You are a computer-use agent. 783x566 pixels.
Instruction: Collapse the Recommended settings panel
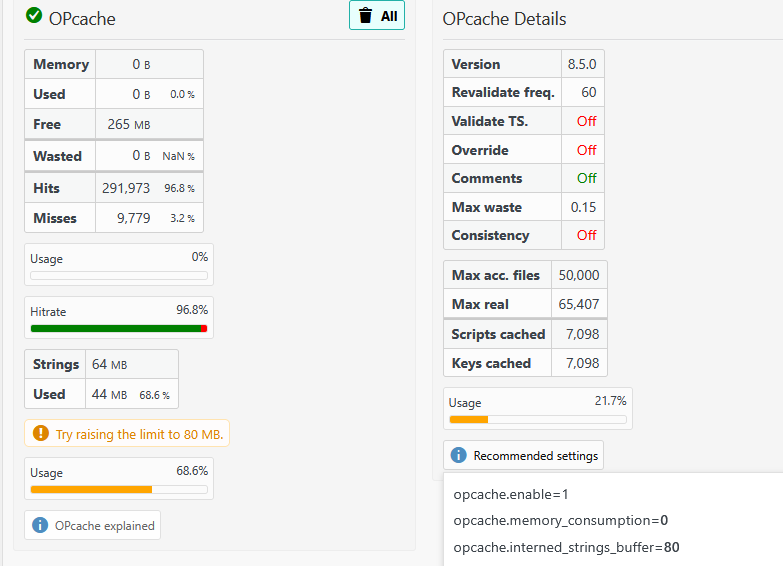[523, 455]
